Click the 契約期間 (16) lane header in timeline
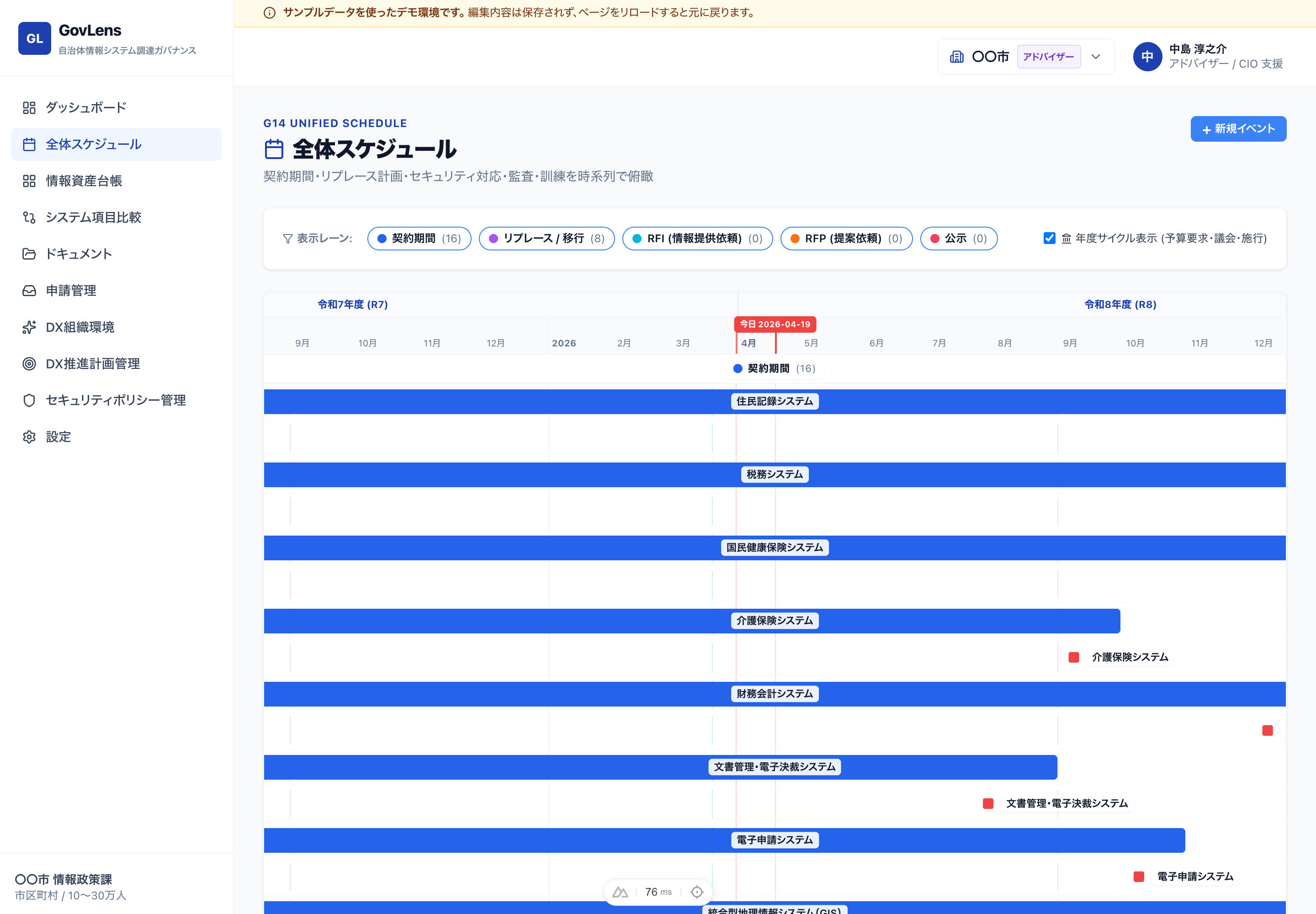The width and height of the screenshot is (1316, 914). pos(774,369)
